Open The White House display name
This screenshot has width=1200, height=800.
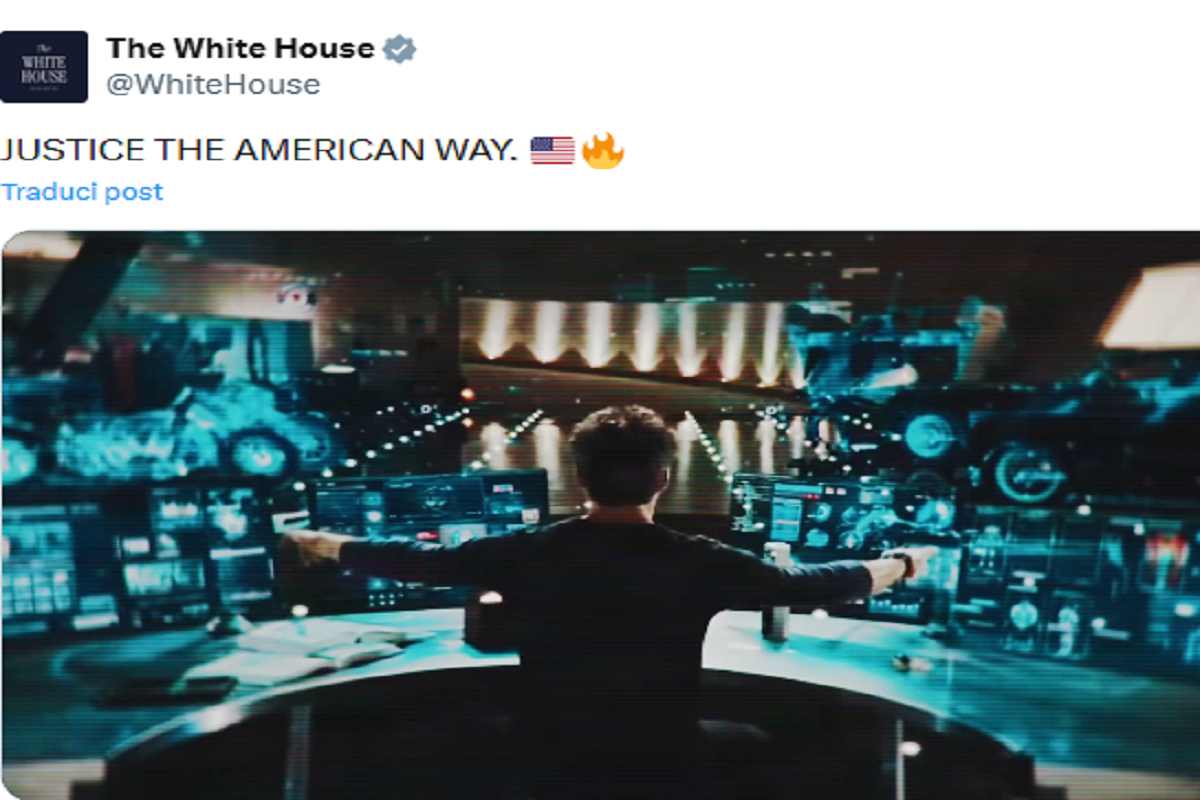[240, 48]
